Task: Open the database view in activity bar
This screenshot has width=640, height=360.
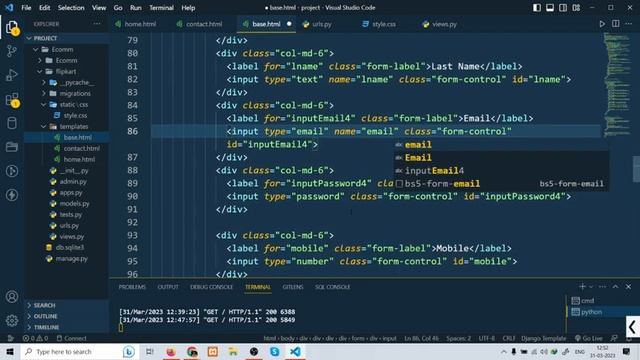Action: coord(12,123)
